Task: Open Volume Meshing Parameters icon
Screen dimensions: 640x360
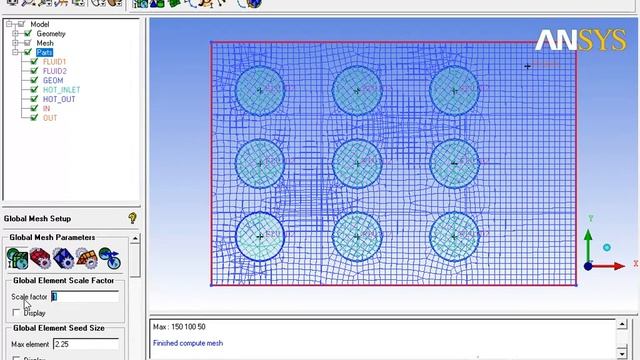Action: 63,258
